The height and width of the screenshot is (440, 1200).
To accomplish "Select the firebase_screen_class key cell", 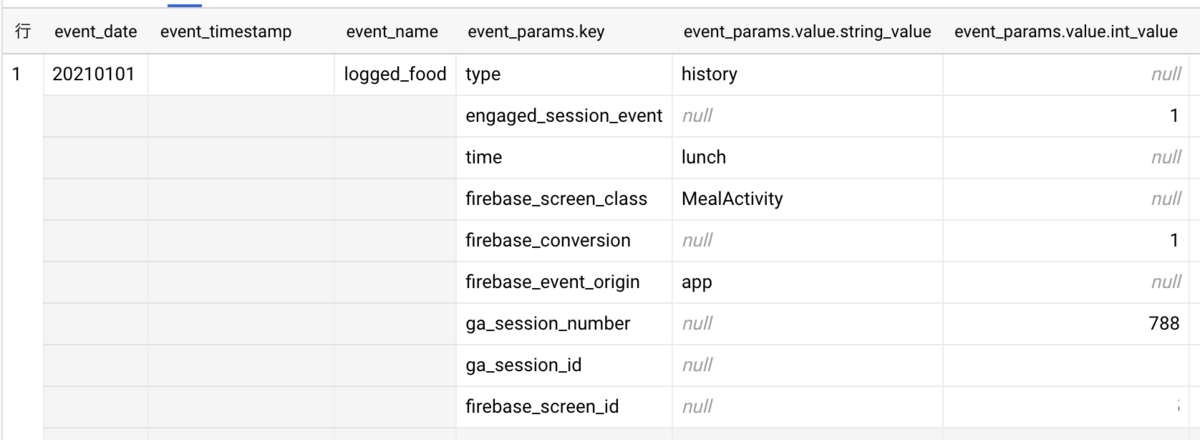I will [564, 199].
